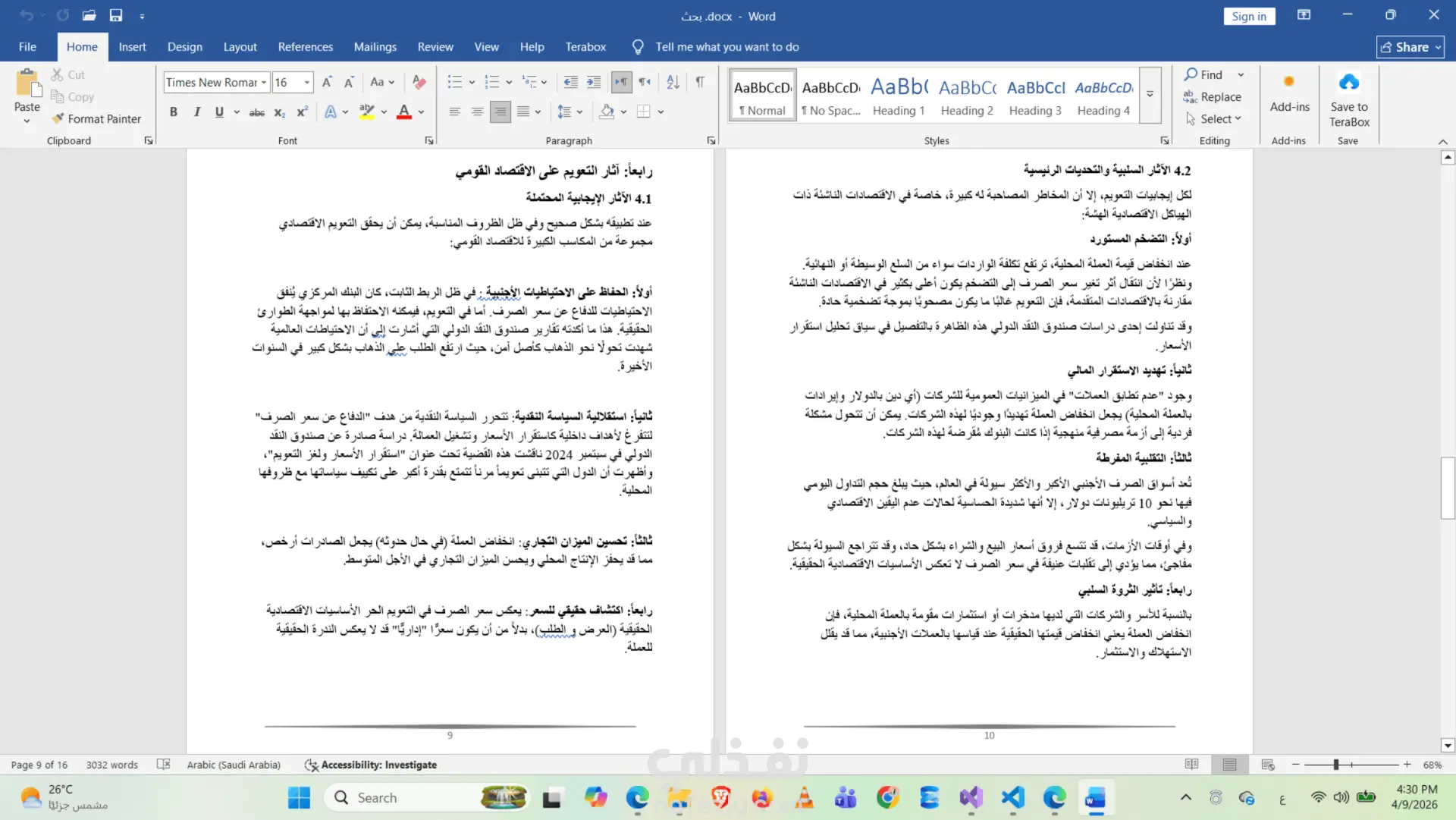Click the Accessibility: Investigate status

pyautogui.click(x=371, y=765)
